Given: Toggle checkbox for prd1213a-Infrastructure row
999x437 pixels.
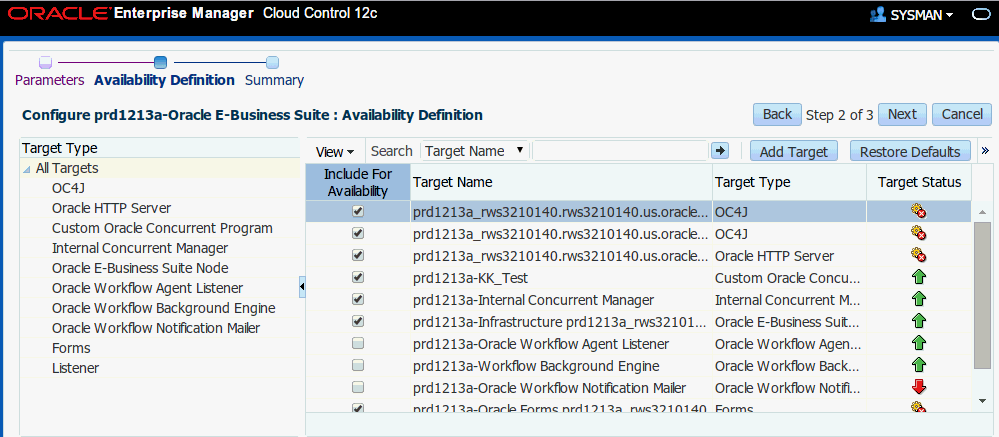Looking at the screenshot, I should tap(358, 321).
